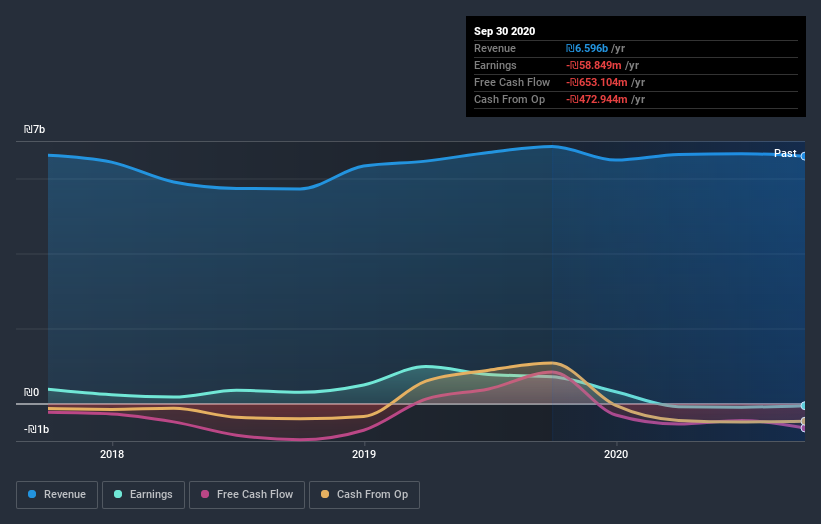The image size is (821, 524).
Task: Click the orange Cash From Op endpoint marker
Action: [803, 421]
